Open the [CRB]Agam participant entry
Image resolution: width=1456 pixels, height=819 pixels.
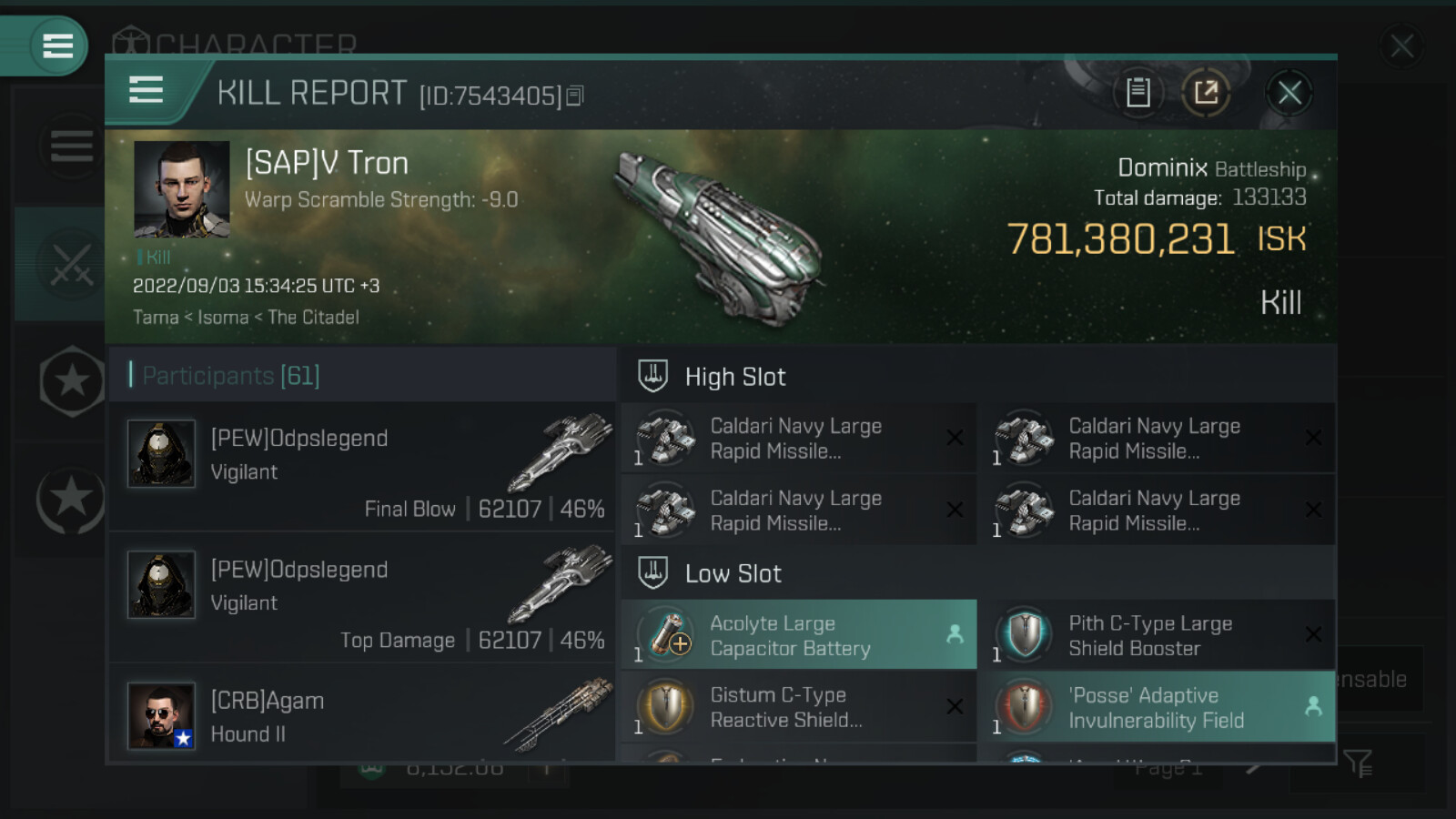362,716
